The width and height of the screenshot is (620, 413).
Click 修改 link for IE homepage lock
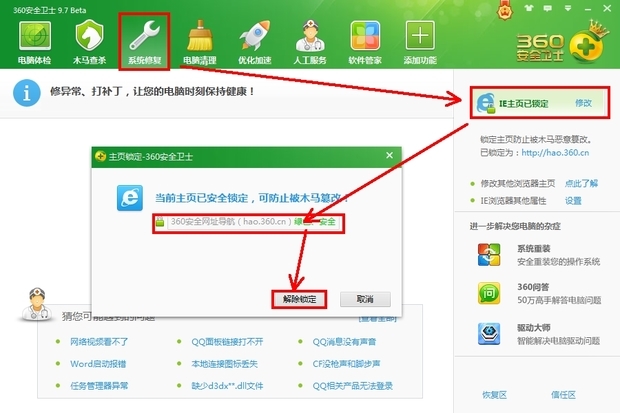pyautogui.click(x=583, y=103)
